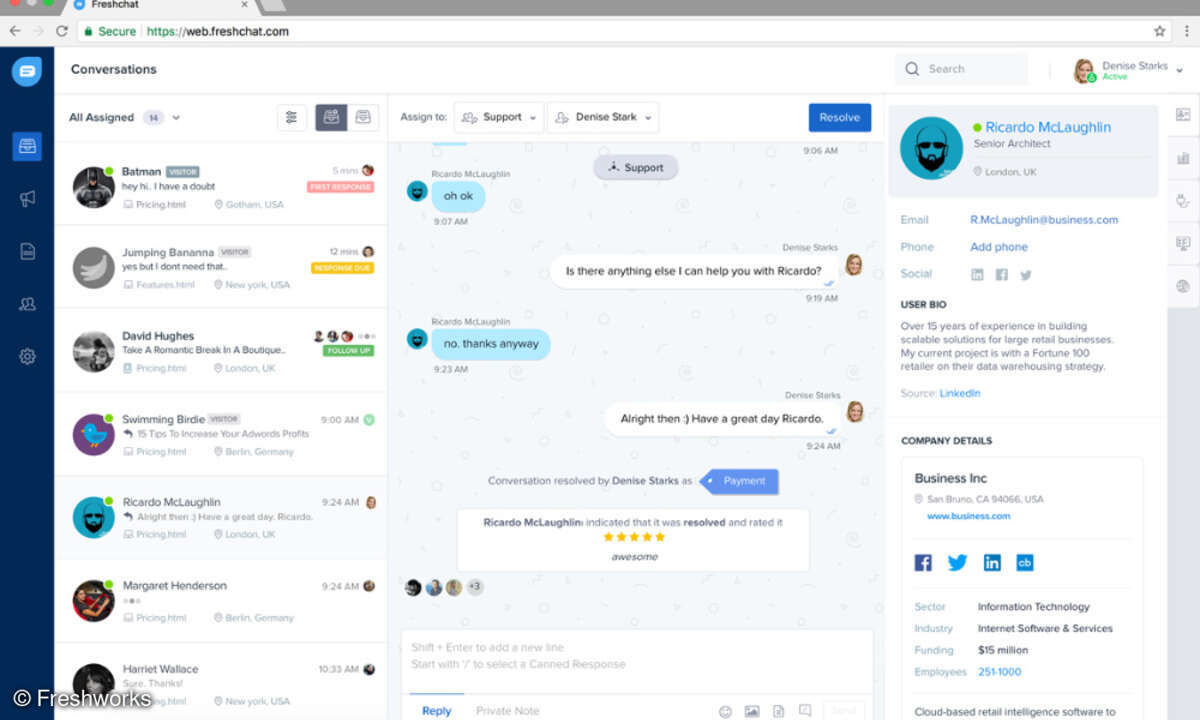The height and width of the screenshot is (720, 1200).
Task: Click the Payment tag label
Action: pyautogui.click(x=738, y=481)
